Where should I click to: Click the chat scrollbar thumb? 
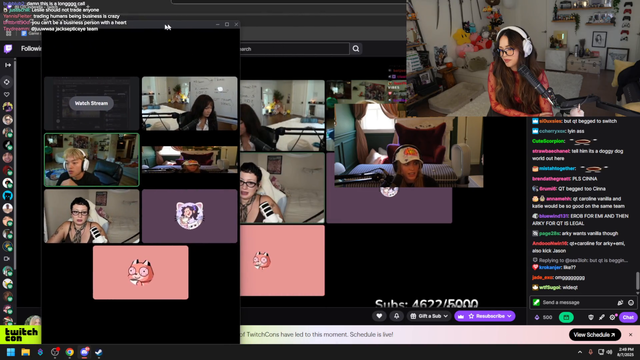coord(638,281)
